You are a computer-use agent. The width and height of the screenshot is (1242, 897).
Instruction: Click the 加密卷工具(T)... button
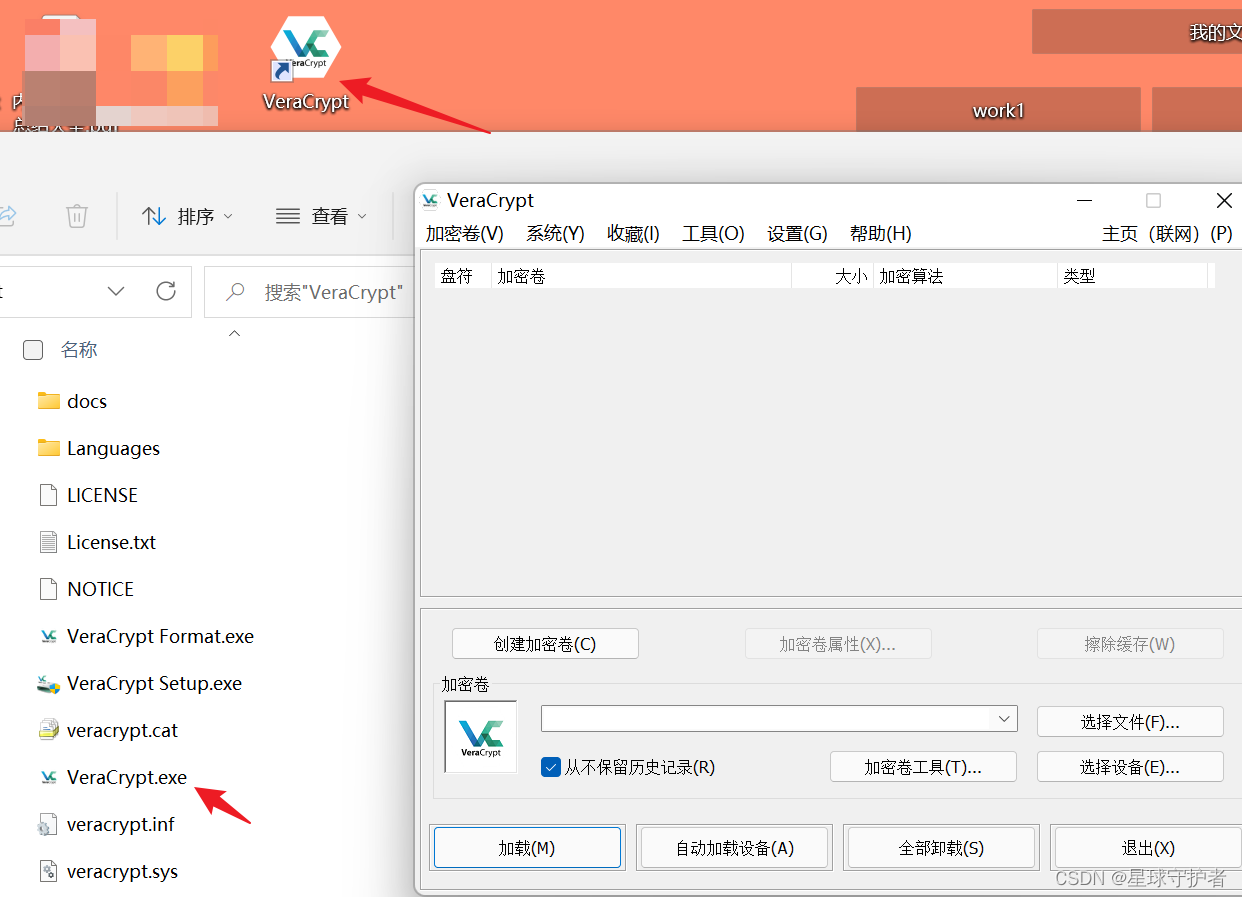pyautogui.click(x=923, y=767)
